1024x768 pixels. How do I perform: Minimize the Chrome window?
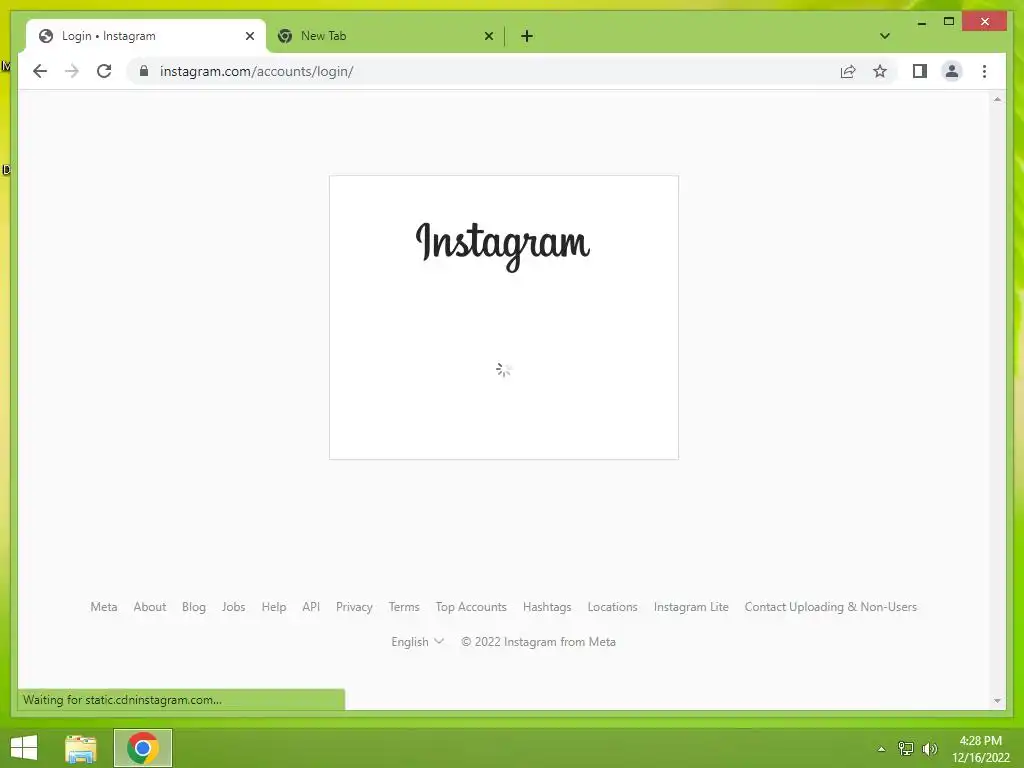[921, 23]
